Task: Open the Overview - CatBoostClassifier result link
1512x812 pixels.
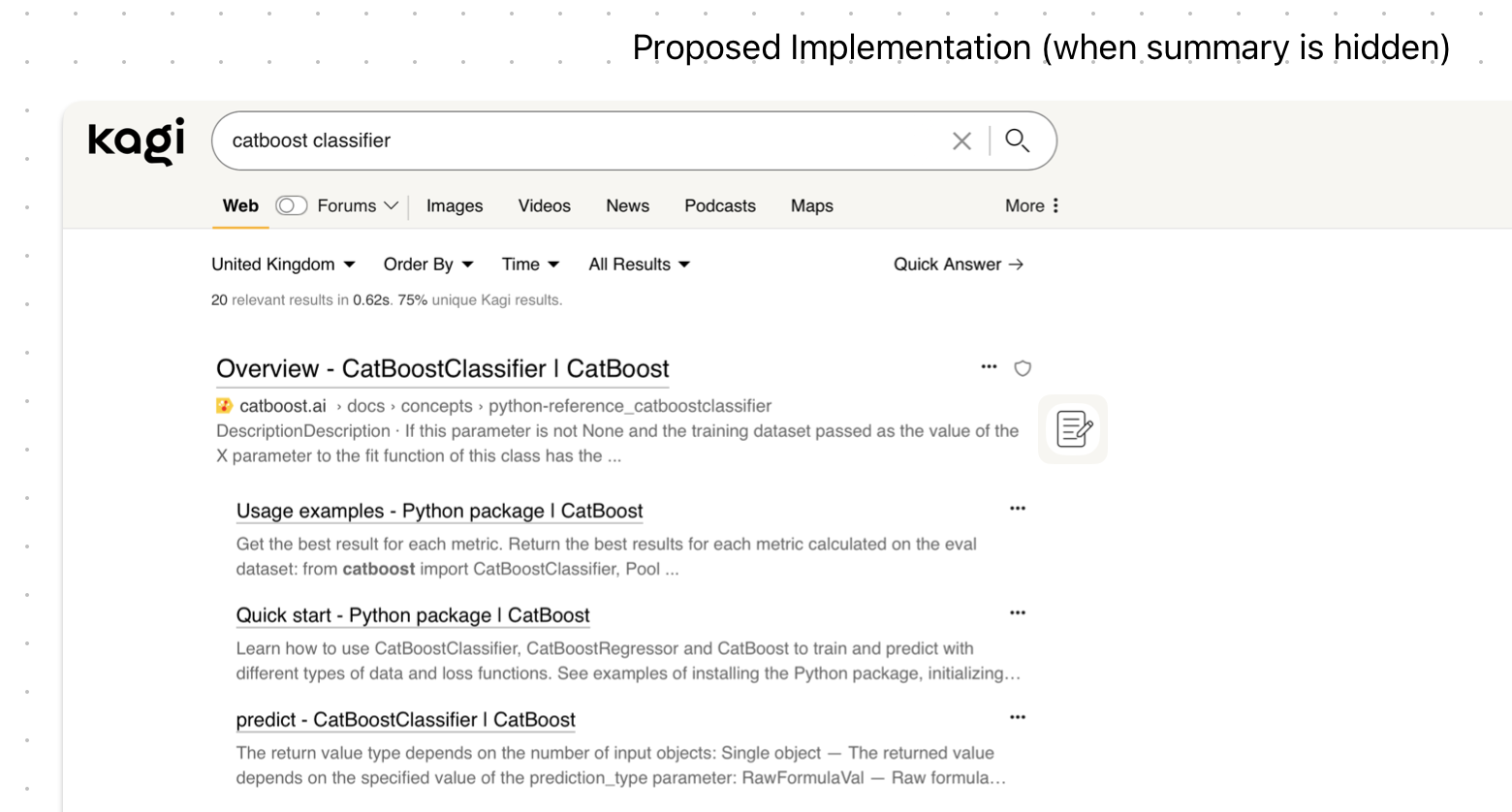Action: coord(442,369)
